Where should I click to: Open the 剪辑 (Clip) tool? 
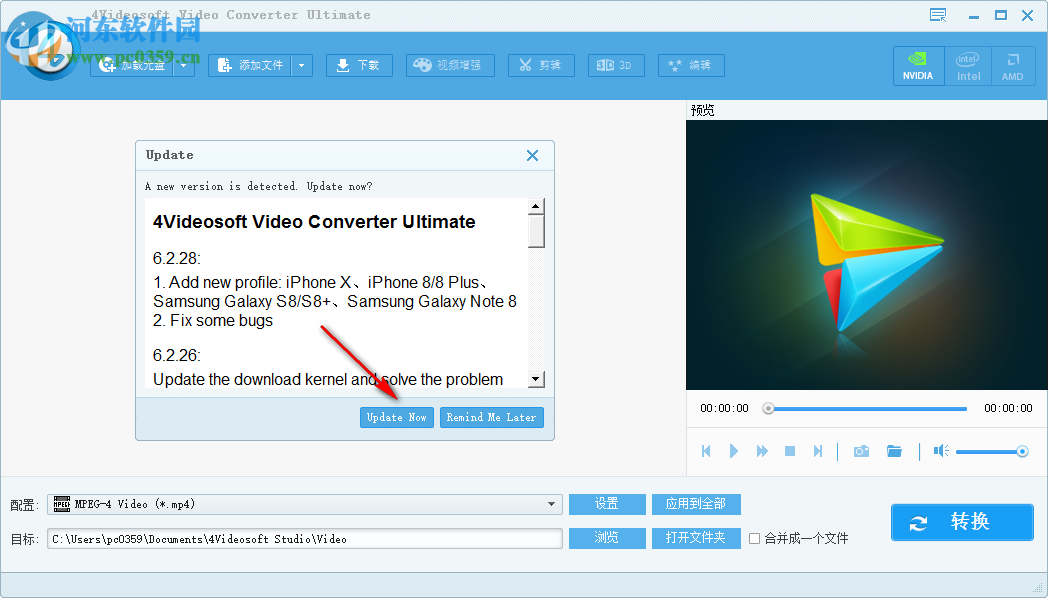click(x=541, y=65)
